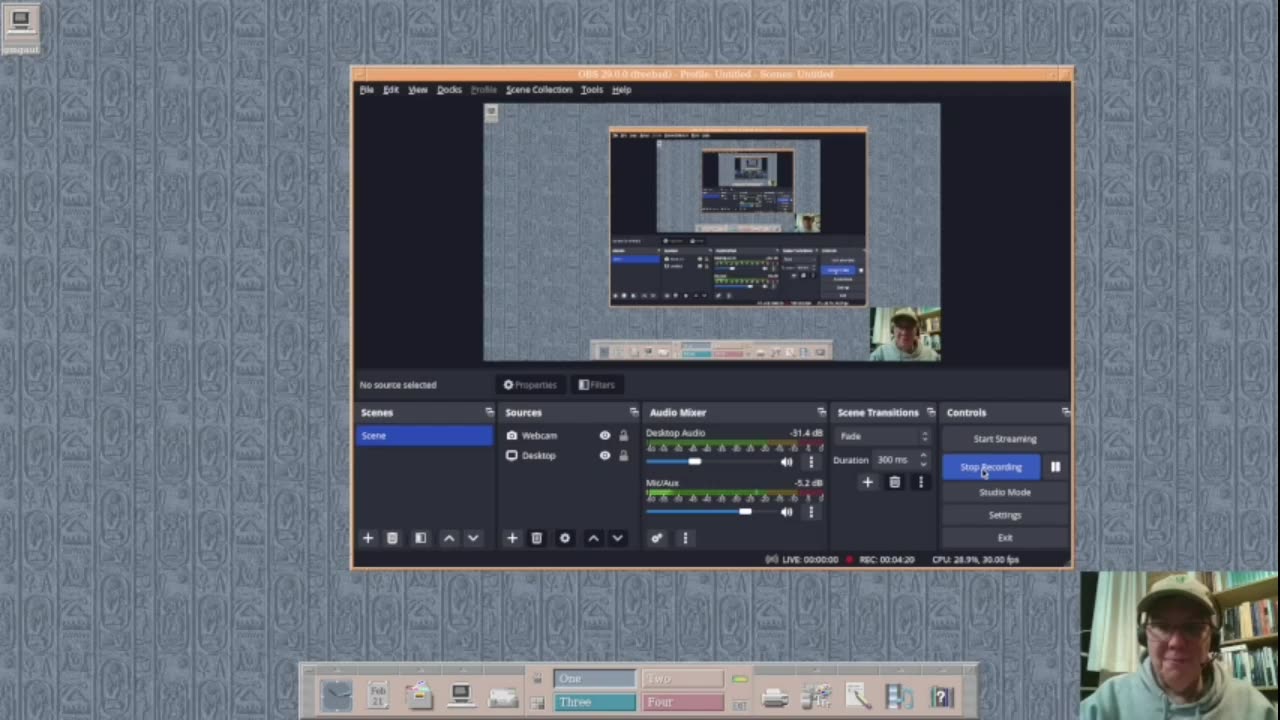Open the View menu
This screenshot has height=720, width=1280.
(x=417, y=90)
